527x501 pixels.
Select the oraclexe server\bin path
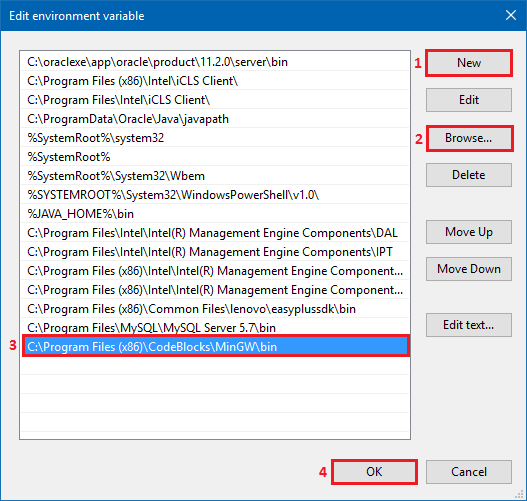[215, 62]
